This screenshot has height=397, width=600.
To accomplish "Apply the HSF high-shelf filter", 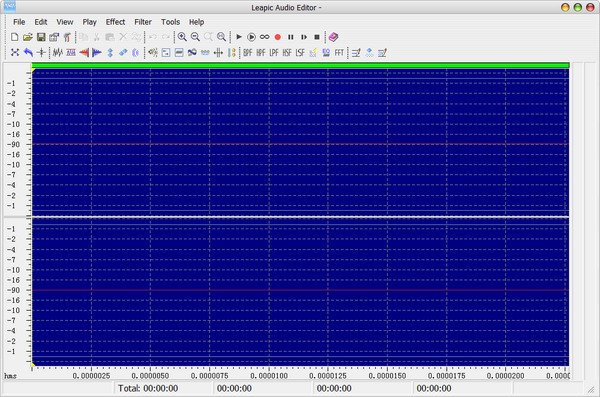I will [x=287, y=52].
